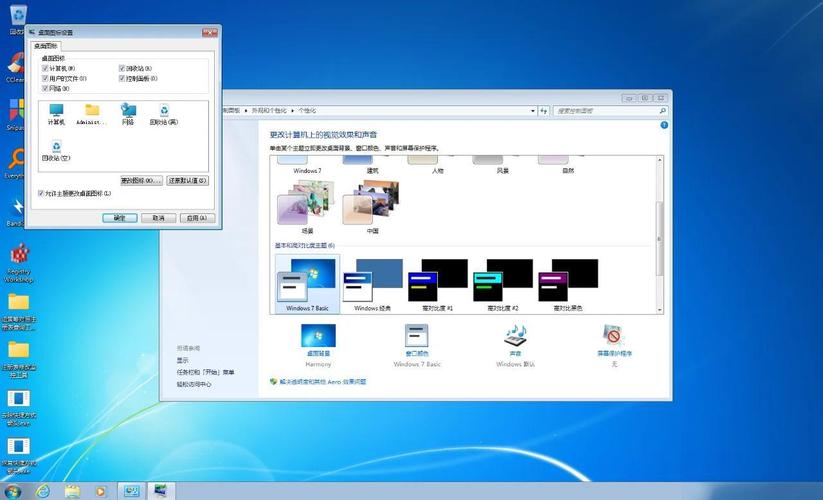The height and width of the screenshot is (500, 823).
Task: Switch to the 桌面图标 tab
Action: 46,46
